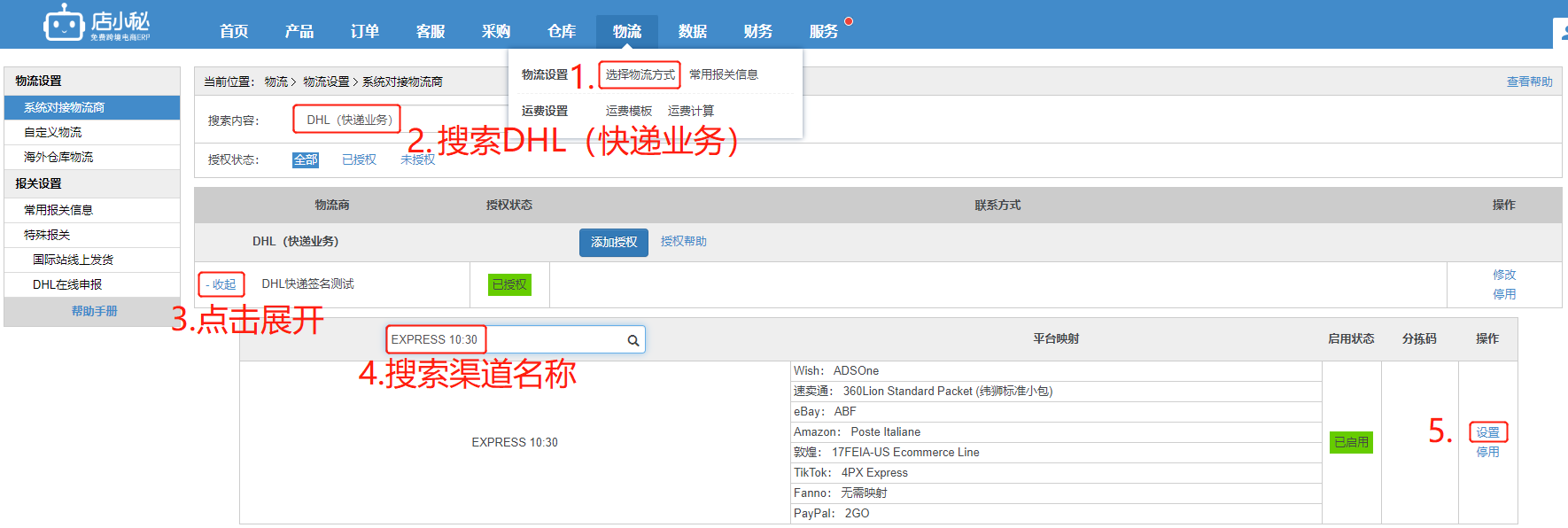The width and height of the screenshot is (1568, 528).
Task: Click the channel search magnifier icon
Action: (633, 340)
